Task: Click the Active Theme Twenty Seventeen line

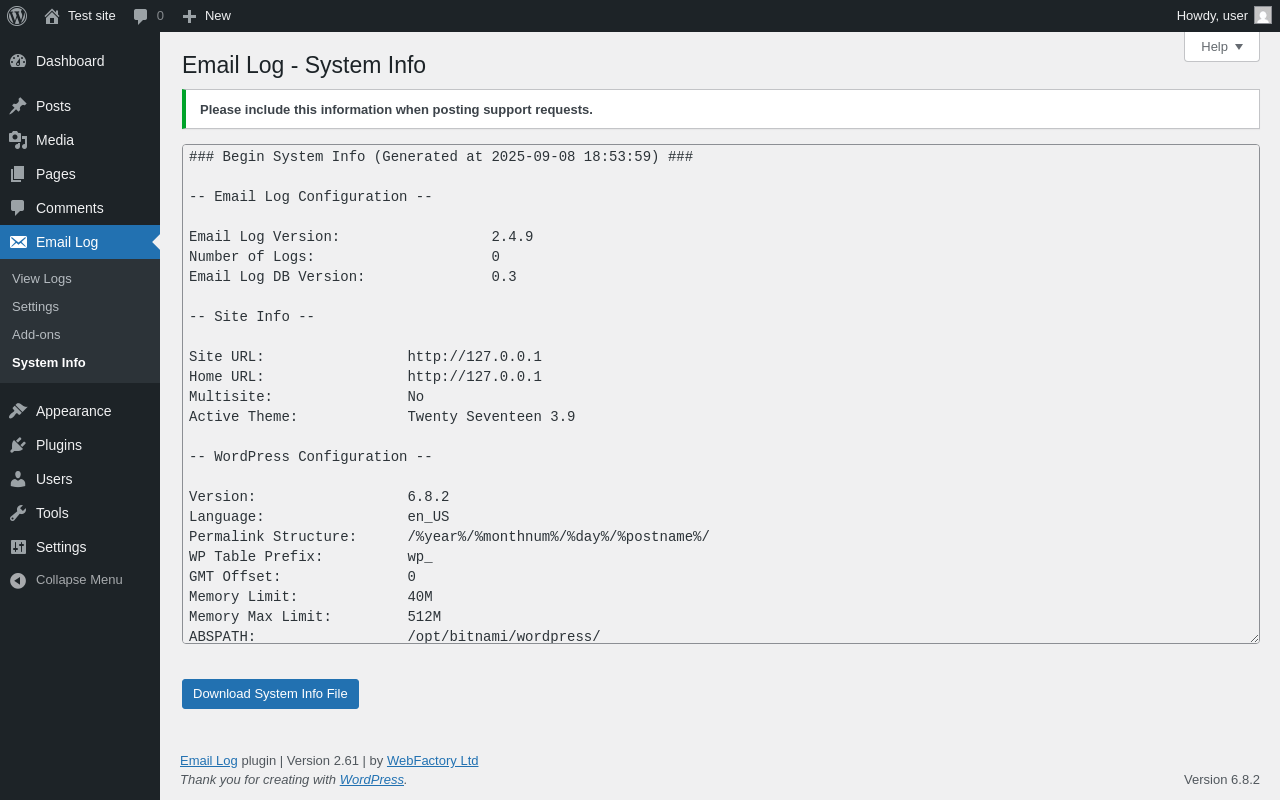Action: click(x=382, y=417)
